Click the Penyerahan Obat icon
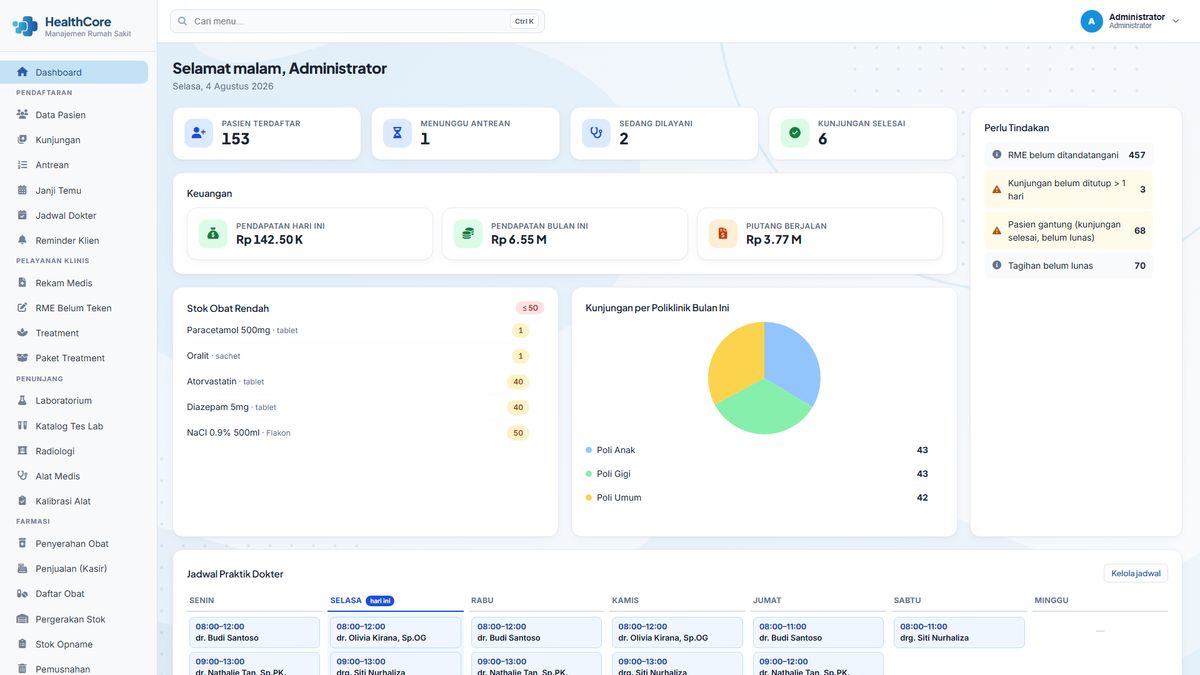1200x675 pixels. coord(22,544)
